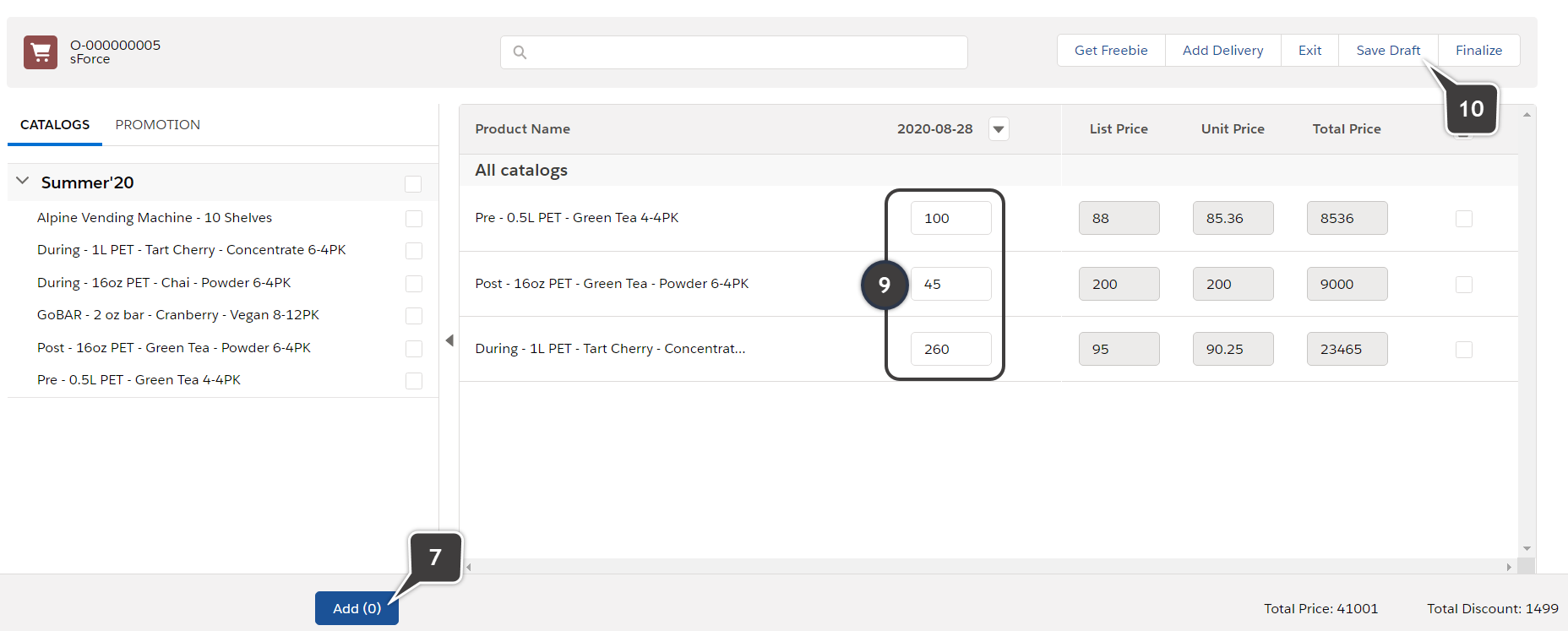
Task: Click the shopping cart order icon
Action: click(x=41, y=52)
